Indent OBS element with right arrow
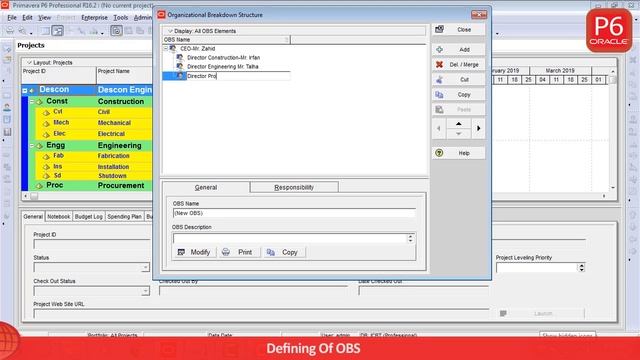The width and height of the screenshot is (640, 360). click(x=478, y=129)
